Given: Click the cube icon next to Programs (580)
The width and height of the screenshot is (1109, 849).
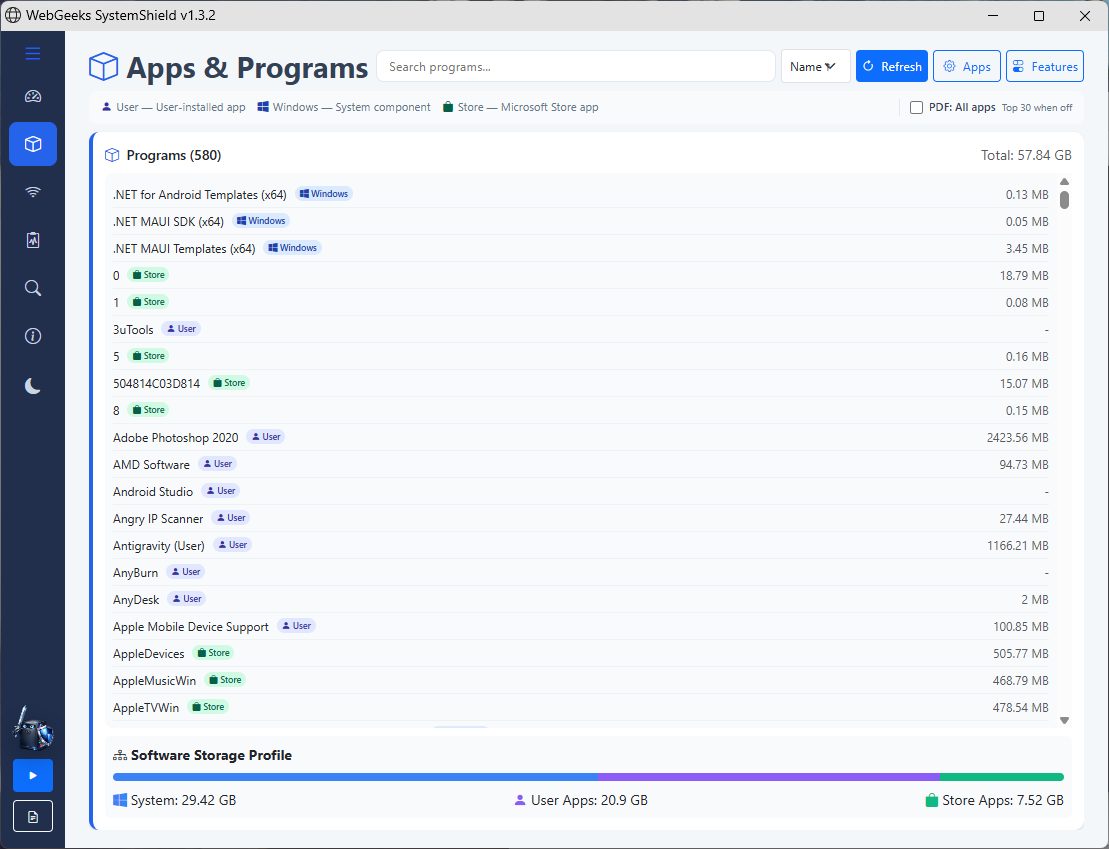Looking at the screenshot, I should pos(112,155).
